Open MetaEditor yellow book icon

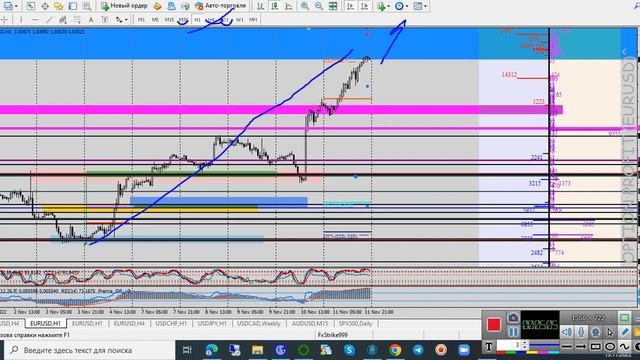[157, 6]
